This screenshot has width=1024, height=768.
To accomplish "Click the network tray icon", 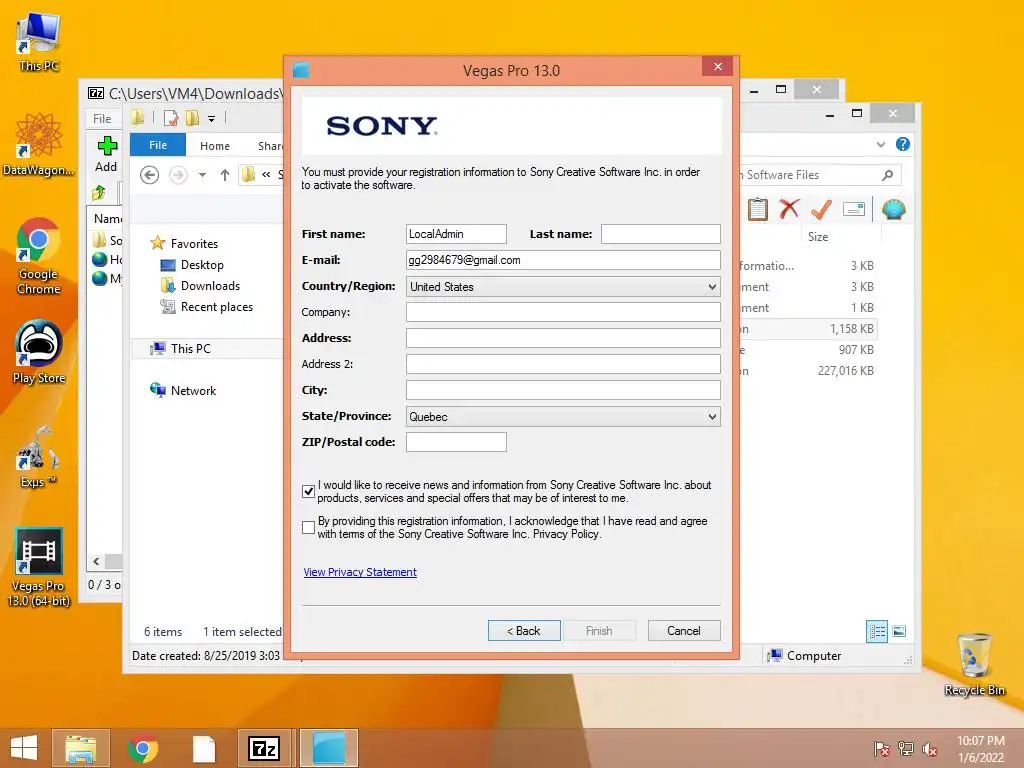I will click(905, 749).
